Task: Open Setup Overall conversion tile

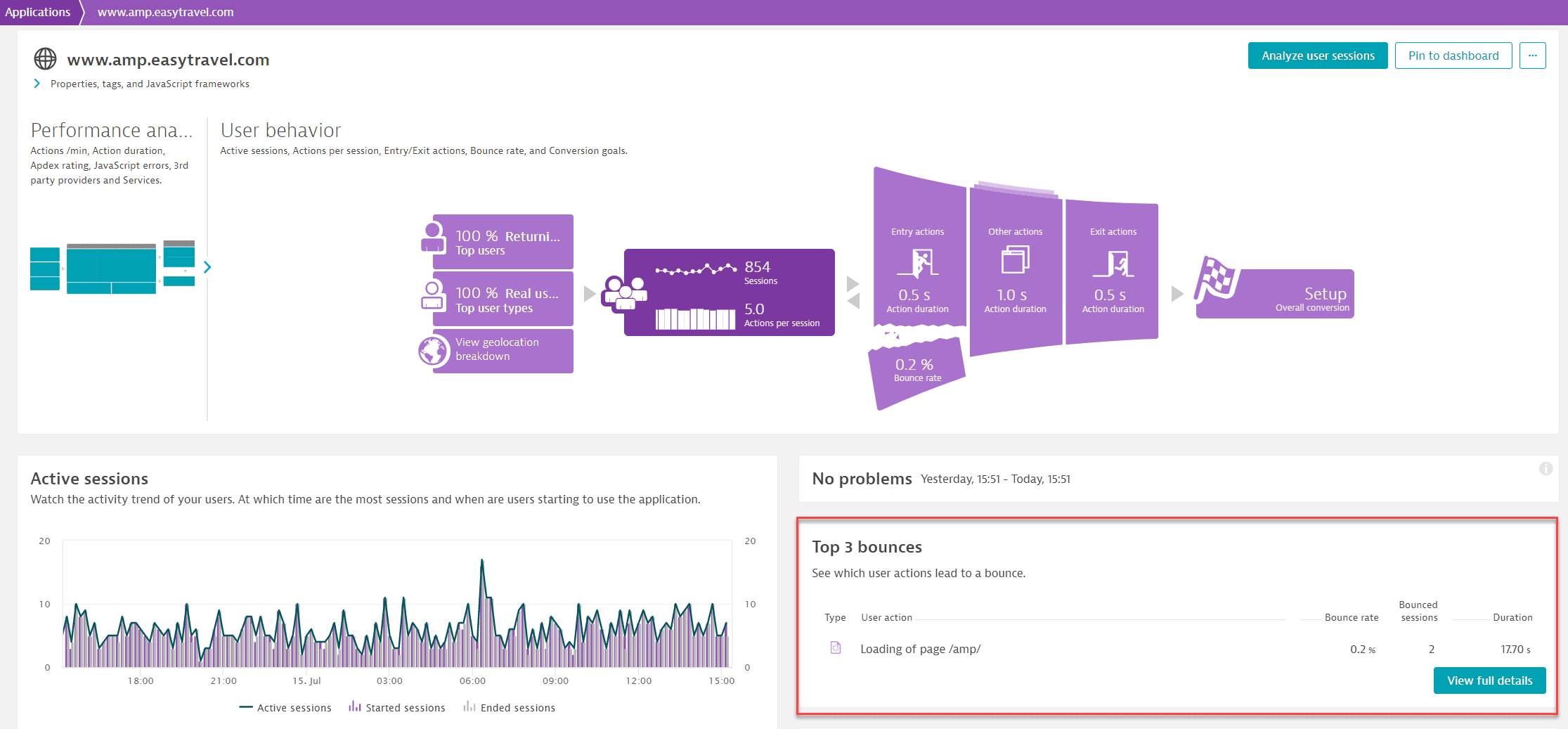Action: tap(1276, 293)
